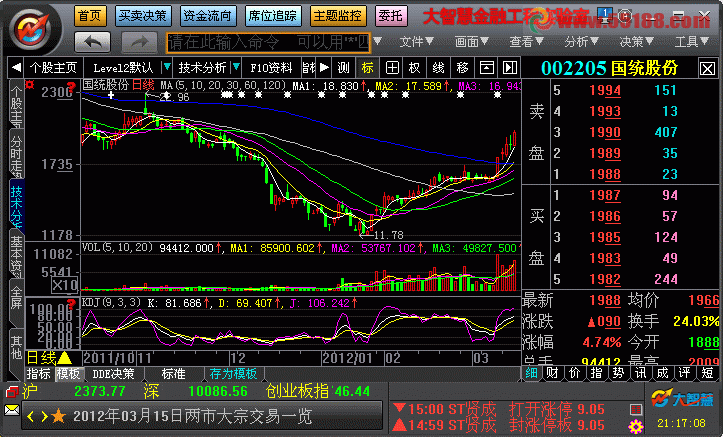Click the 测 toolbar button

click(344, 68)
